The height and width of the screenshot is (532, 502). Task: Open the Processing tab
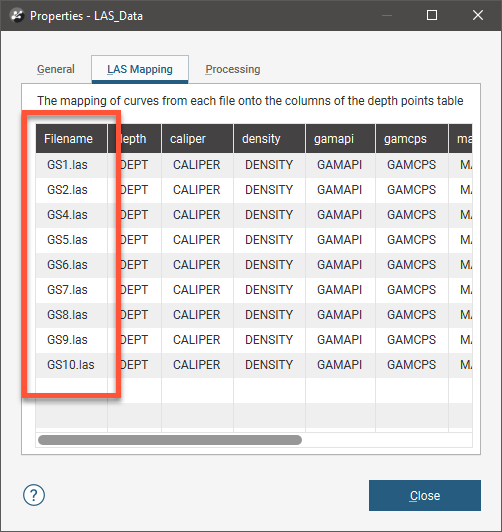(233, 69)
